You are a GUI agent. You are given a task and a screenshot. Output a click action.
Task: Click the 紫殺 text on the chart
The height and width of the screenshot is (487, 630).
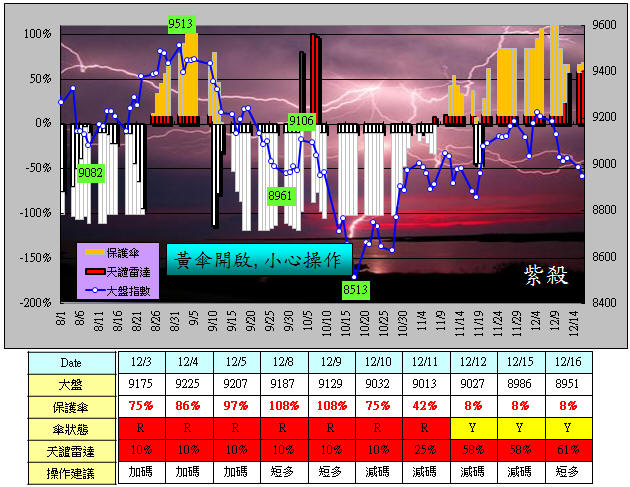pos(544,276)
